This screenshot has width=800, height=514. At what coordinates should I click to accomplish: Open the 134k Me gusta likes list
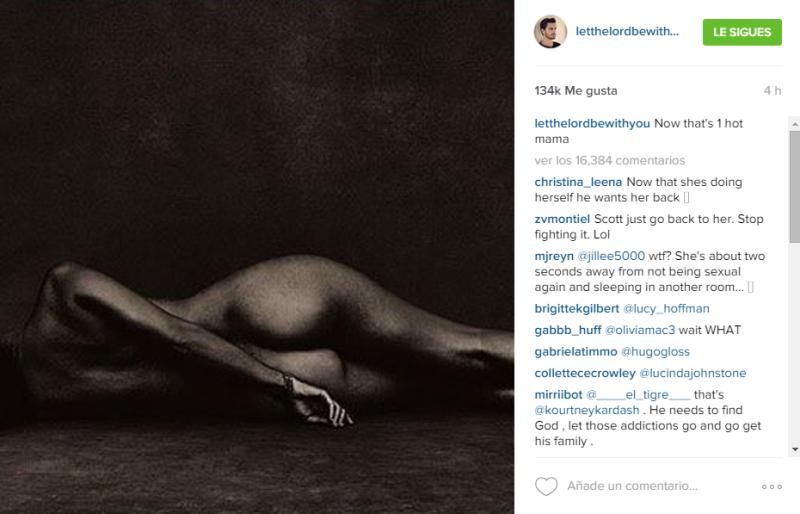[576, 91]
